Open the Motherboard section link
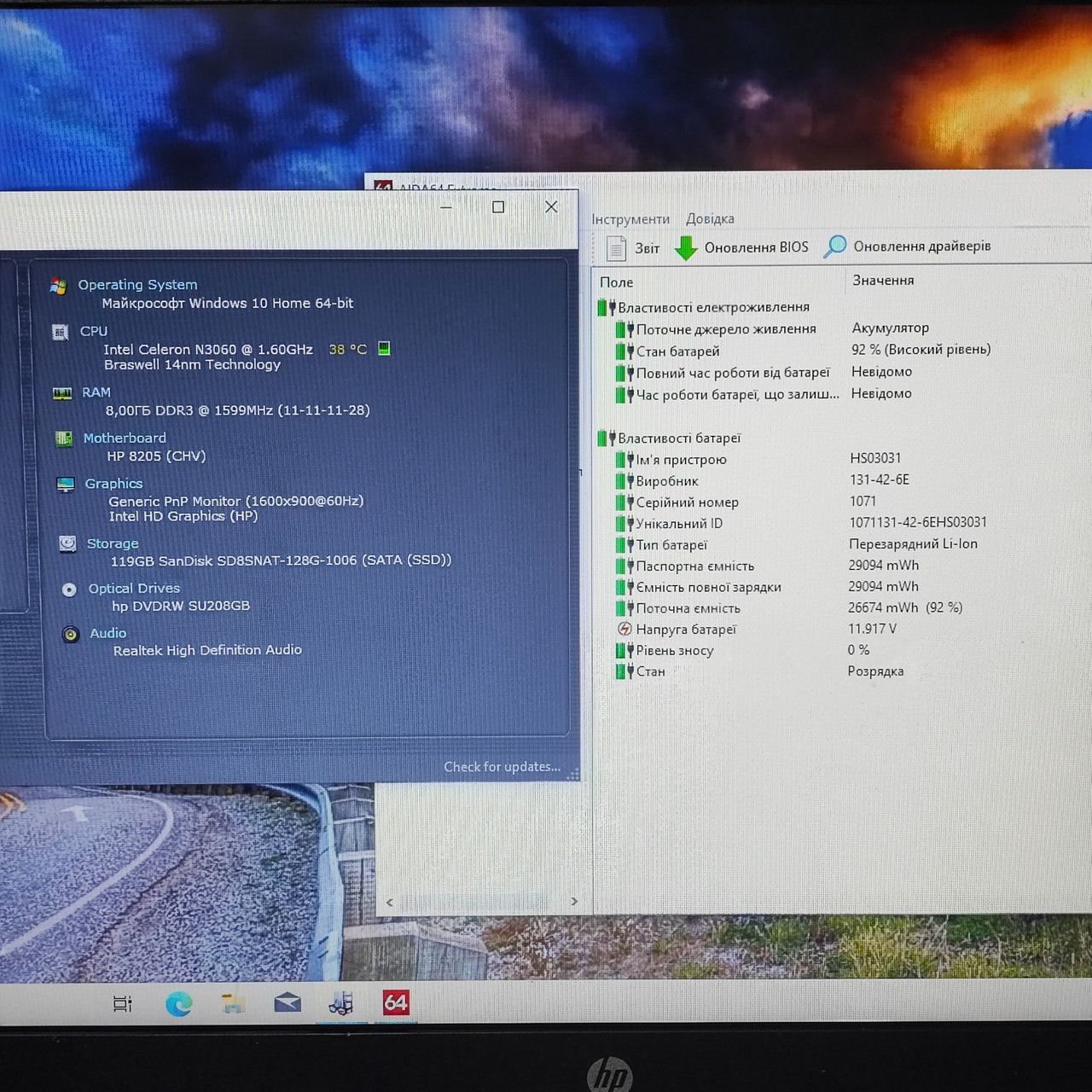 125,438
